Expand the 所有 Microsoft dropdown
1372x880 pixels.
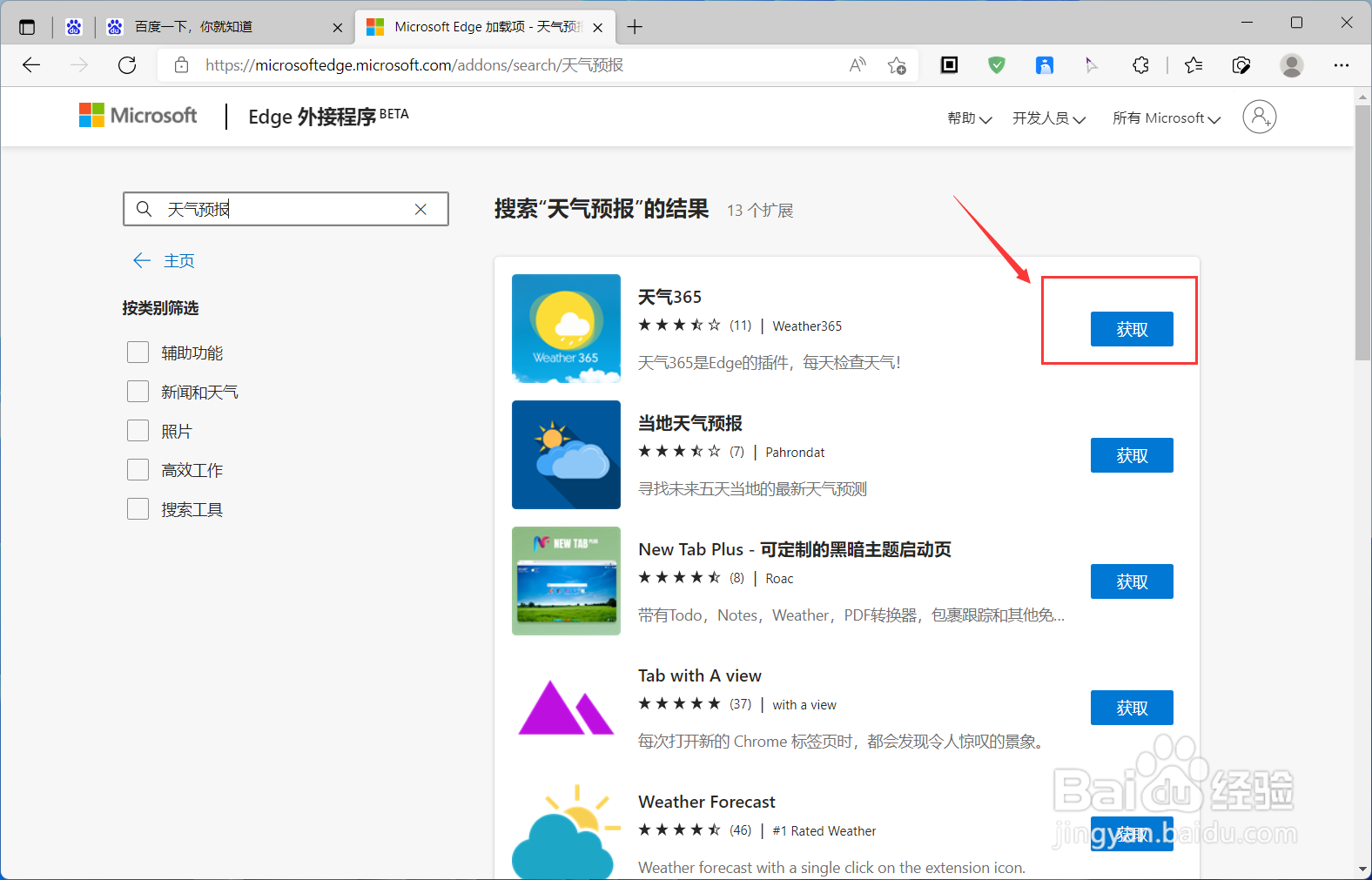point(1167,118)
